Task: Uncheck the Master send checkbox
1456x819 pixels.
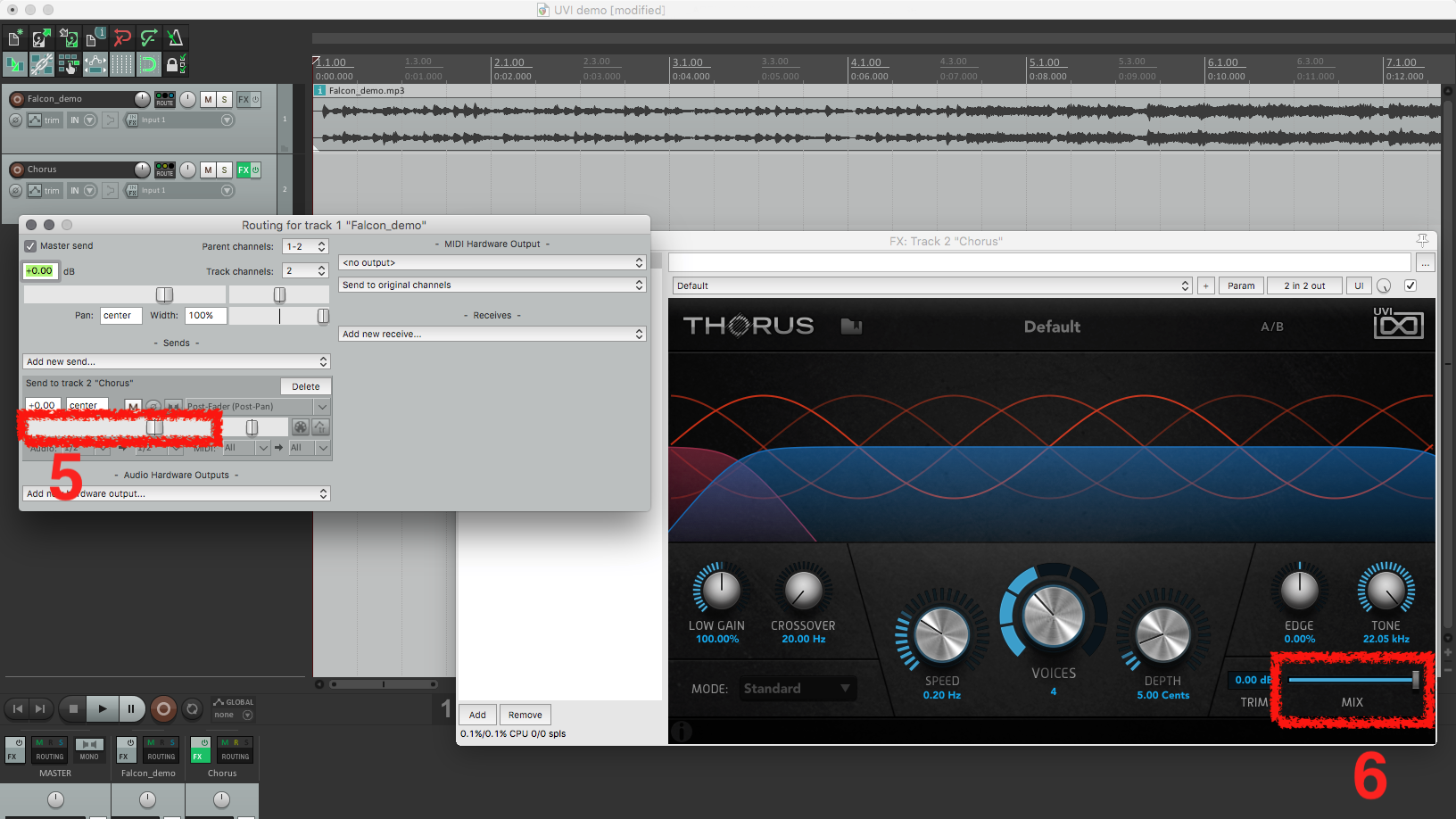Action: (x=30, y=246)
